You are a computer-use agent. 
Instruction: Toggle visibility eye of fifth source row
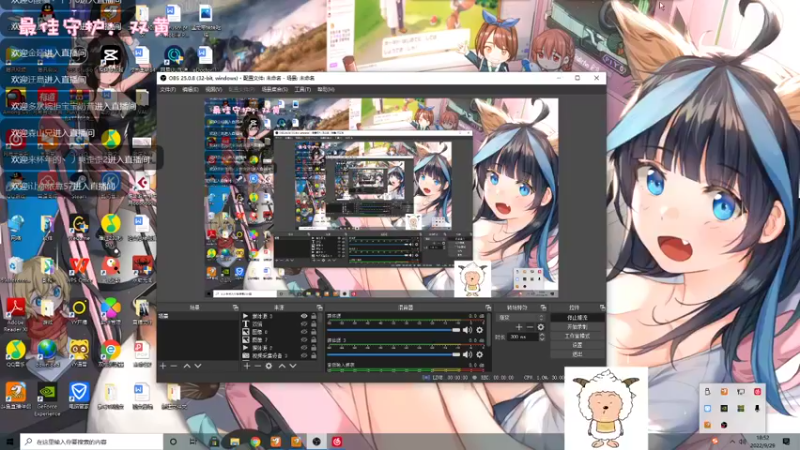[x=304, y=348]
